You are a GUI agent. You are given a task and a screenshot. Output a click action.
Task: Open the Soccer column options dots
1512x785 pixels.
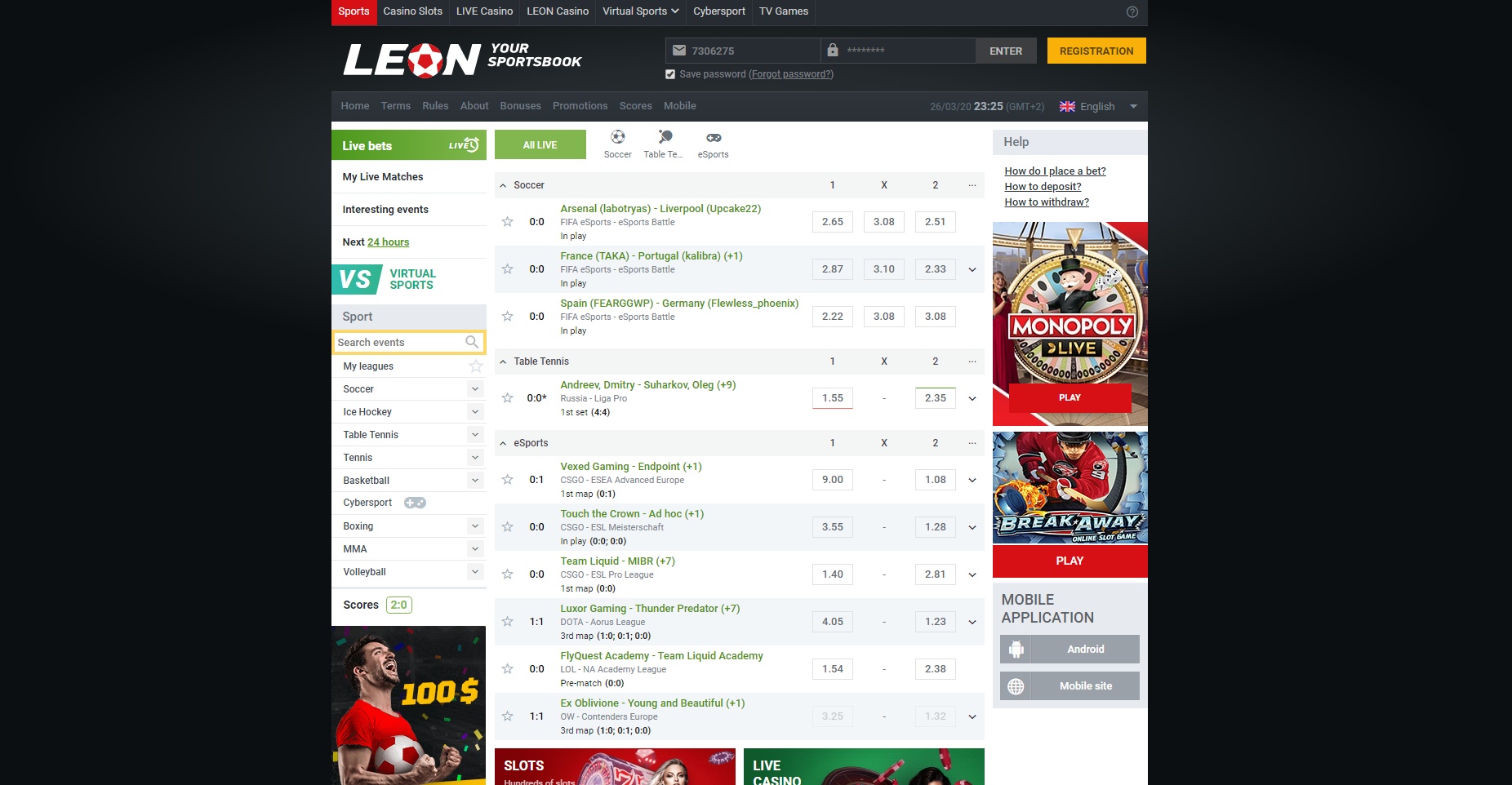972,186
